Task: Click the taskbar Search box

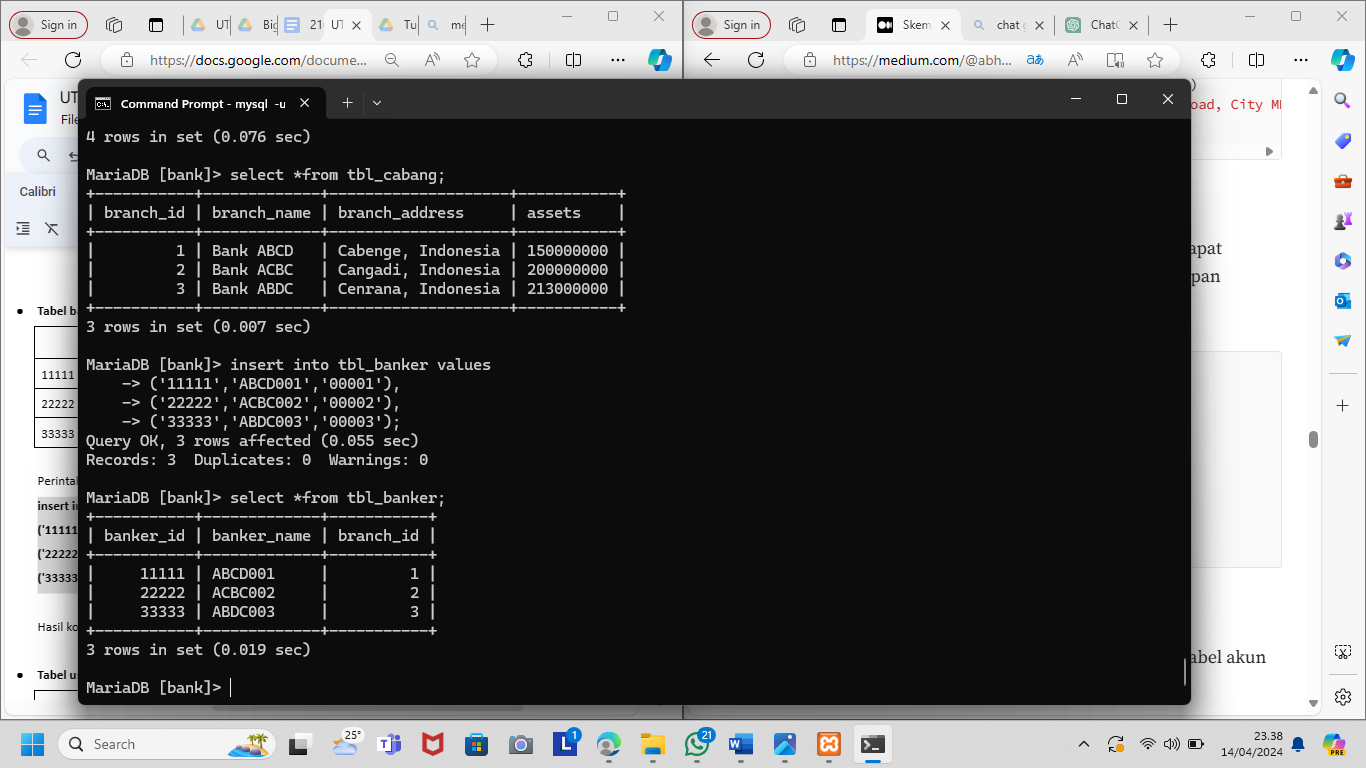Action: [x=167, y=744]
